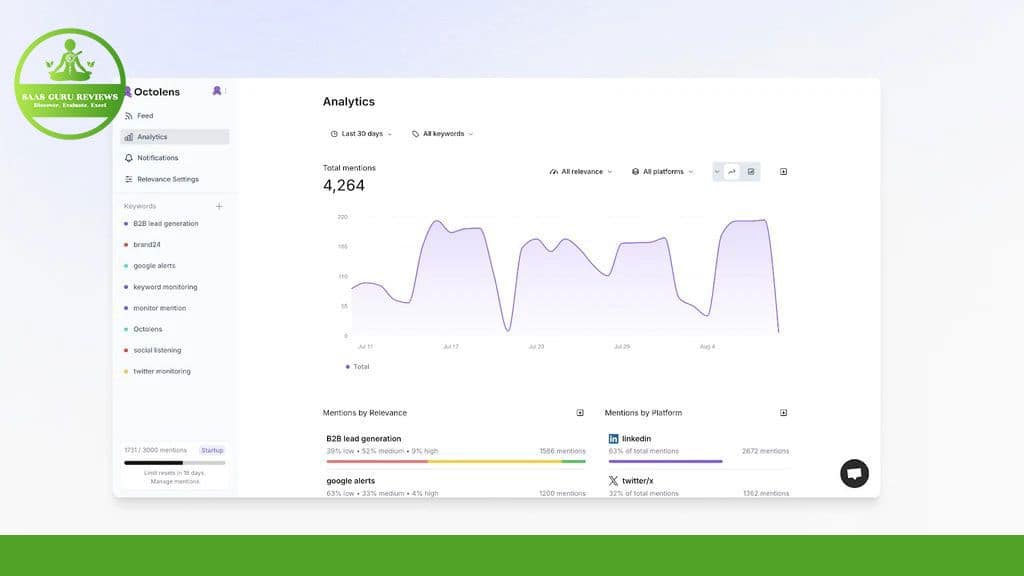
Task: Add a keyword with the plus icon
Action: (219, 206)
